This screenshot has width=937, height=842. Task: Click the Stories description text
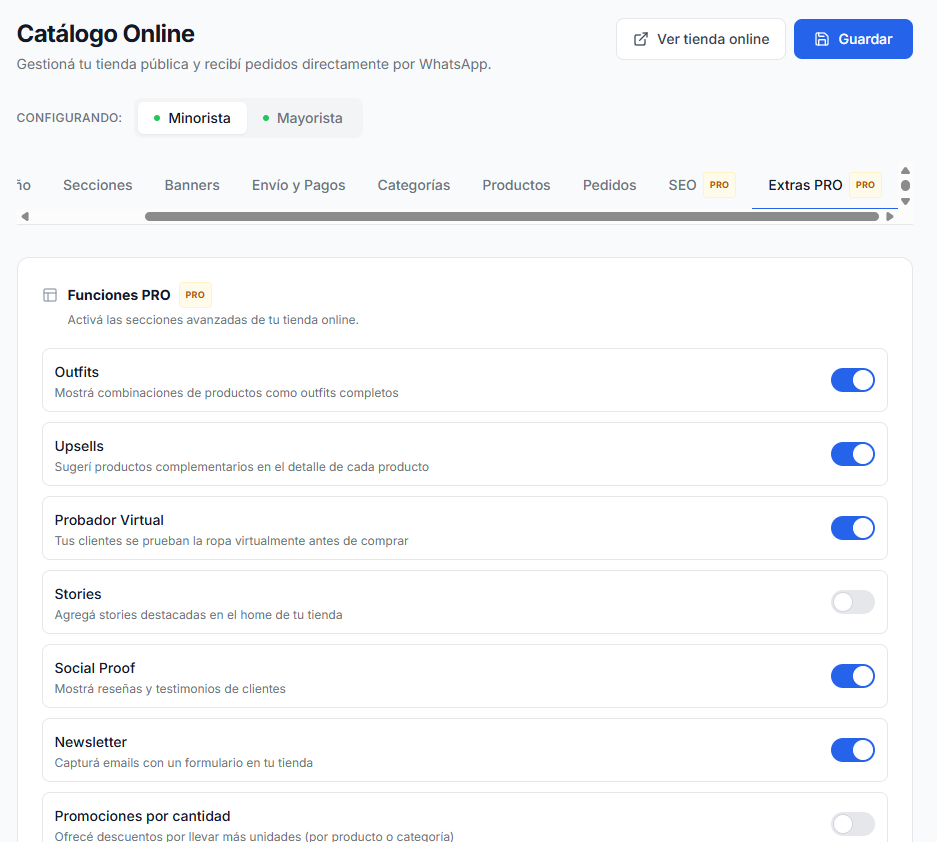[x=198, y=615]
